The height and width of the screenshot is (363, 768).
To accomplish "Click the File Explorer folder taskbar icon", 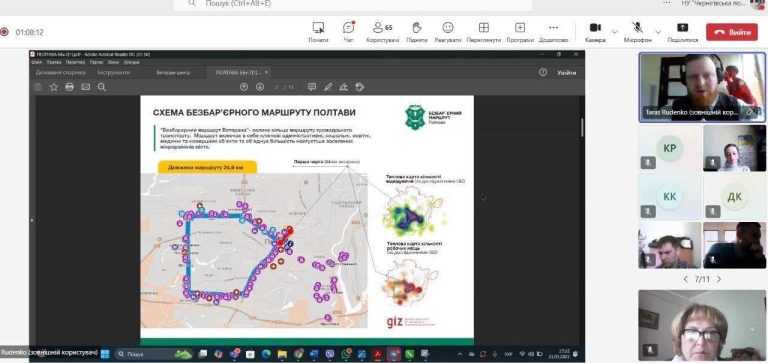I will coord(282,354).
